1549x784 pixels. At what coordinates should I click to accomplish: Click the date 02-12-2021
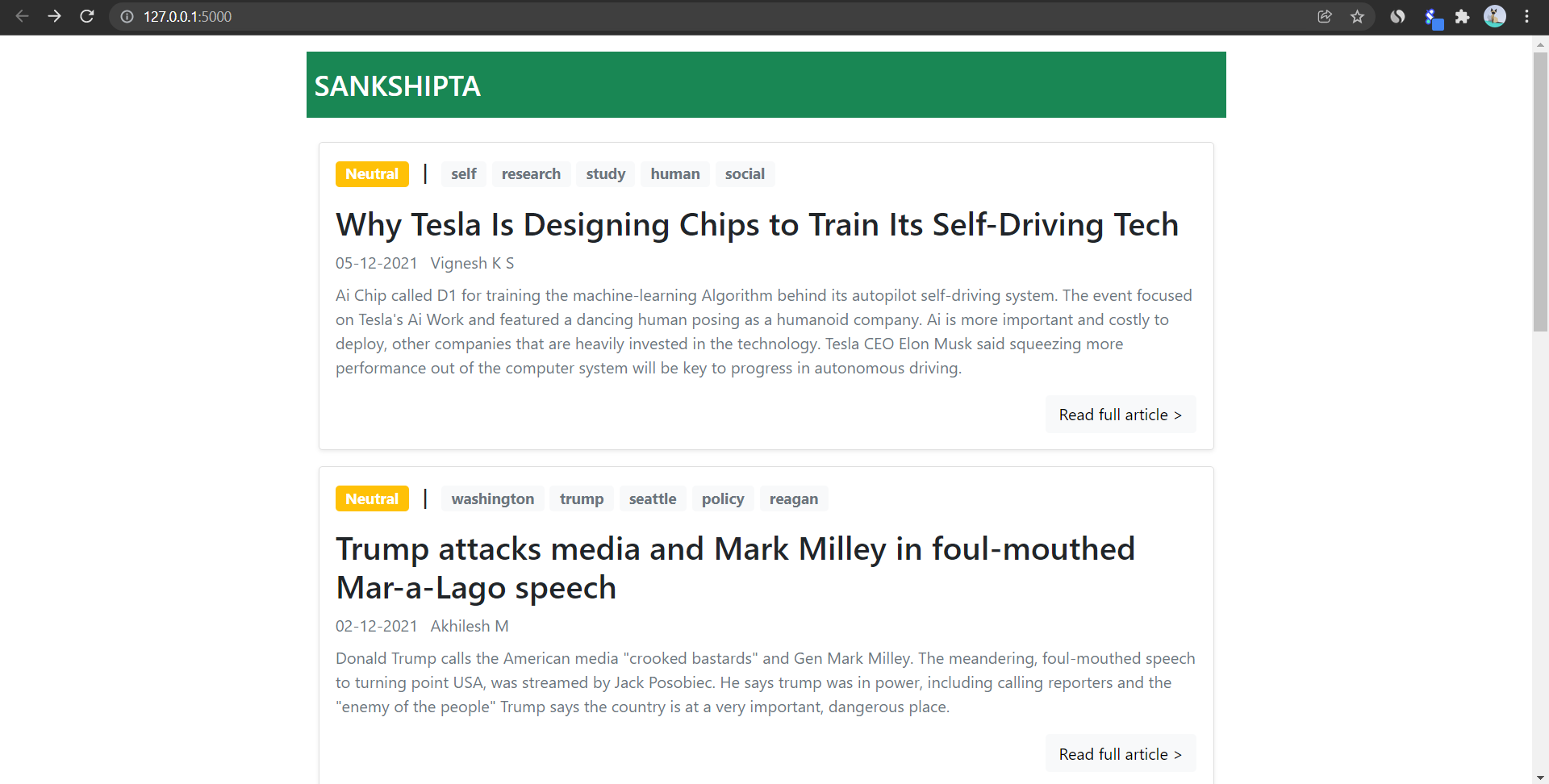click(x=377, y=626)
